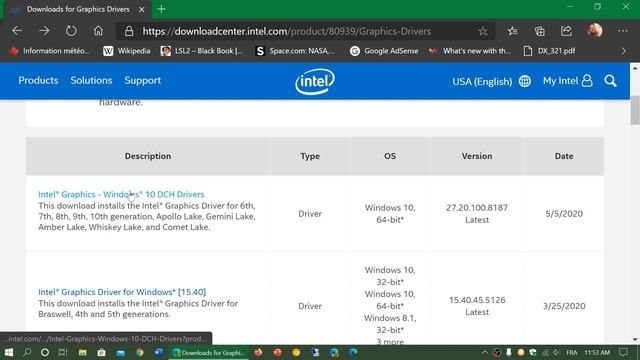Image resolution: width=640 pixels, height=360 pixels.
Task: Open Intel Graphics - Windows 10 DCH Drivers link
Action: click(121, 194)
